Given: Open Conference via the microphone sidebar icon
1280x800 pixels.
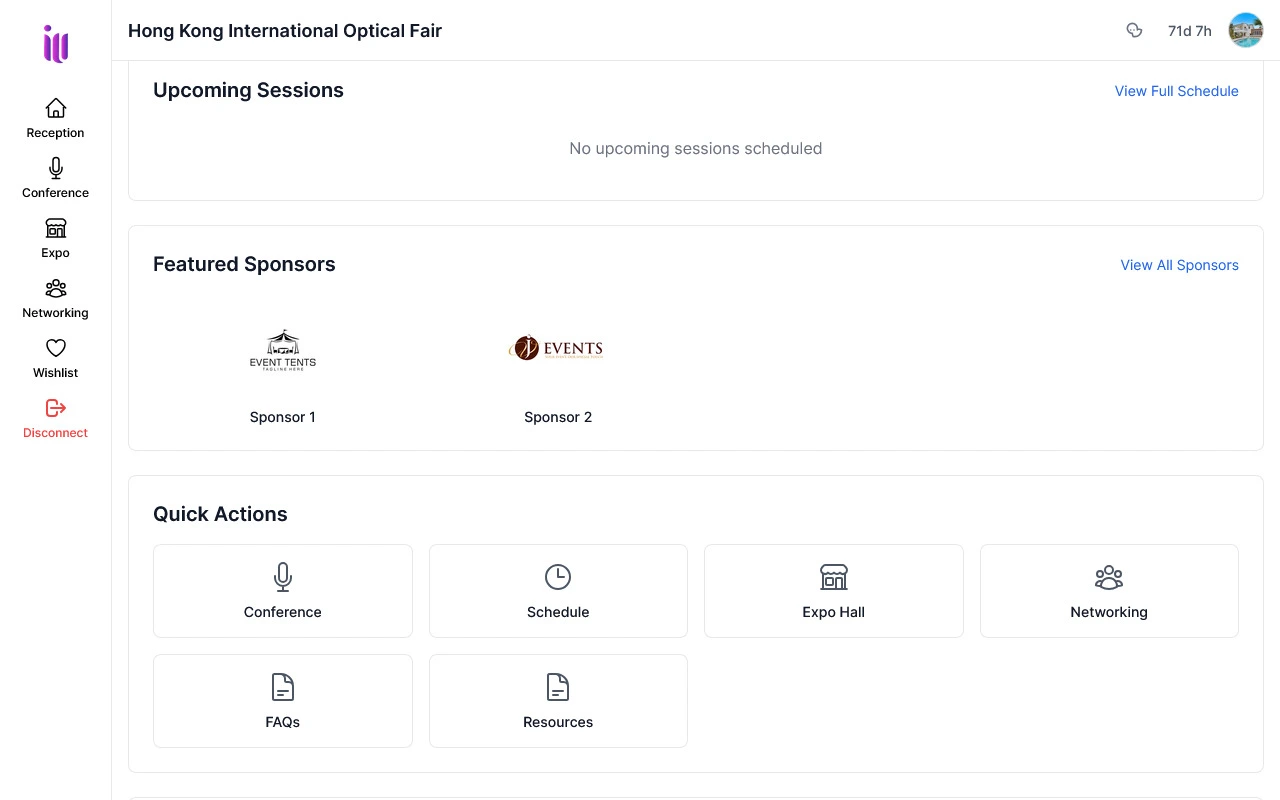Looking at the screenshot, I should pyautogui.click(x=55, y=168).
